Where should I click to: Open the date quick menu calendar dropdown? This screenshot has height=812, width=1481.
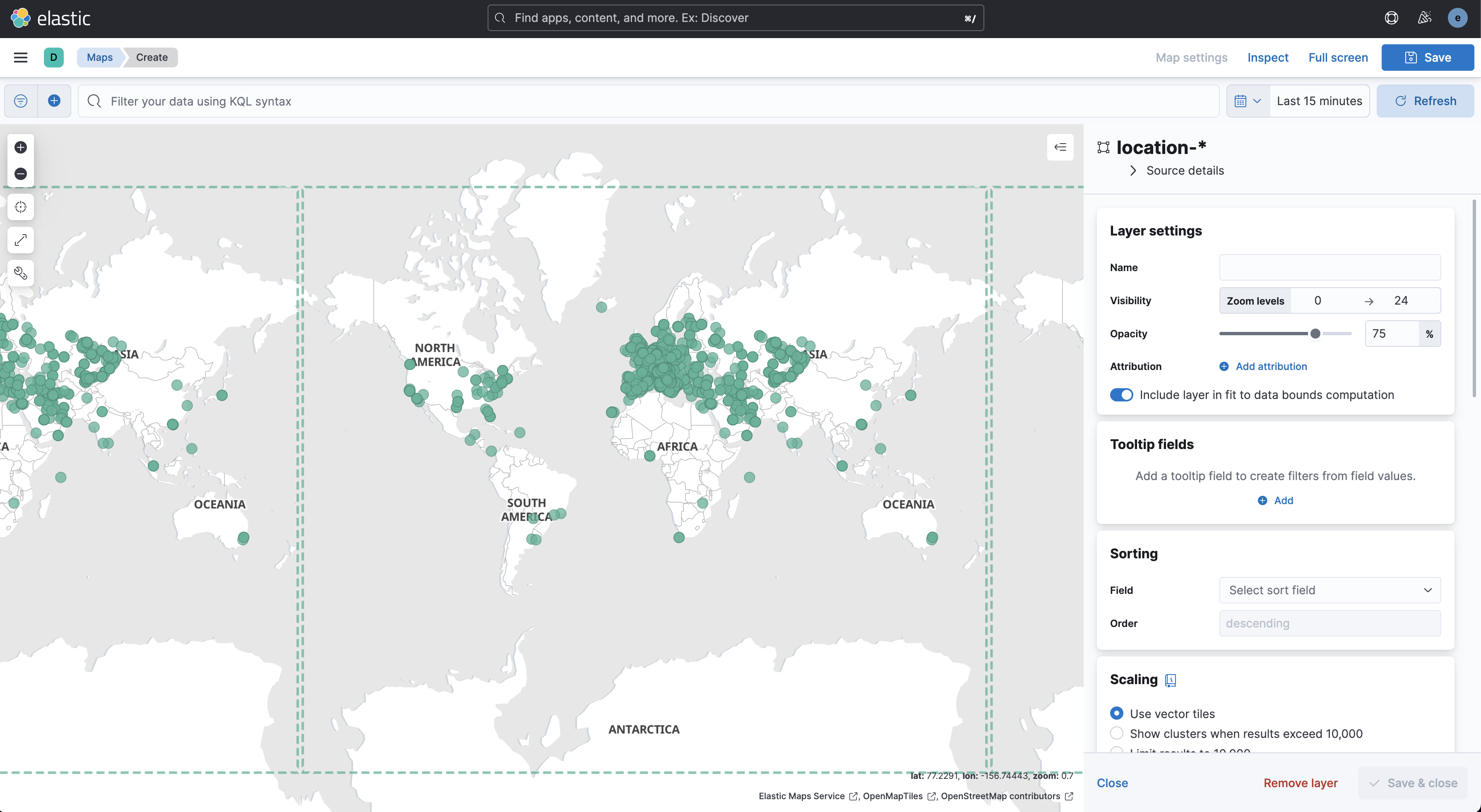tap(1247, 101)
